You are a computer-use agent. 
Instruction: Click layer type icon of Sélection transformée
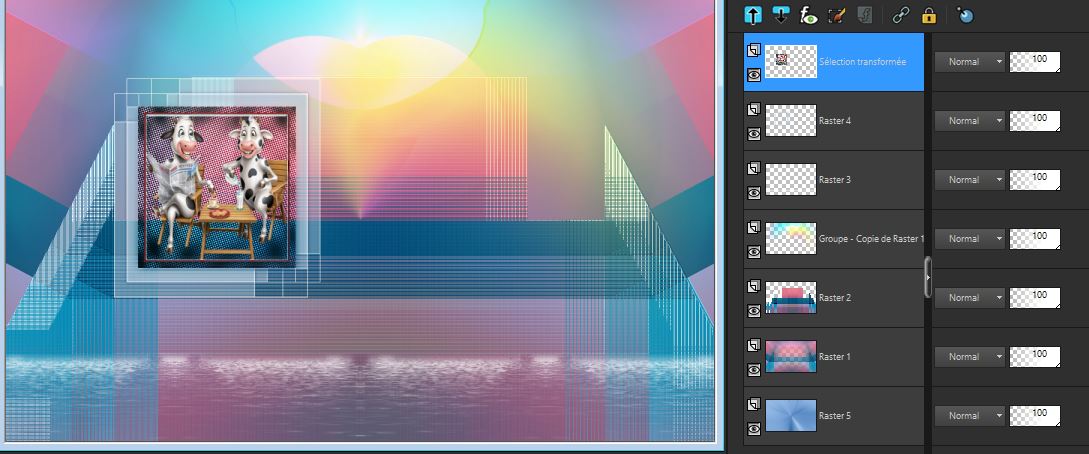(754, 51)
